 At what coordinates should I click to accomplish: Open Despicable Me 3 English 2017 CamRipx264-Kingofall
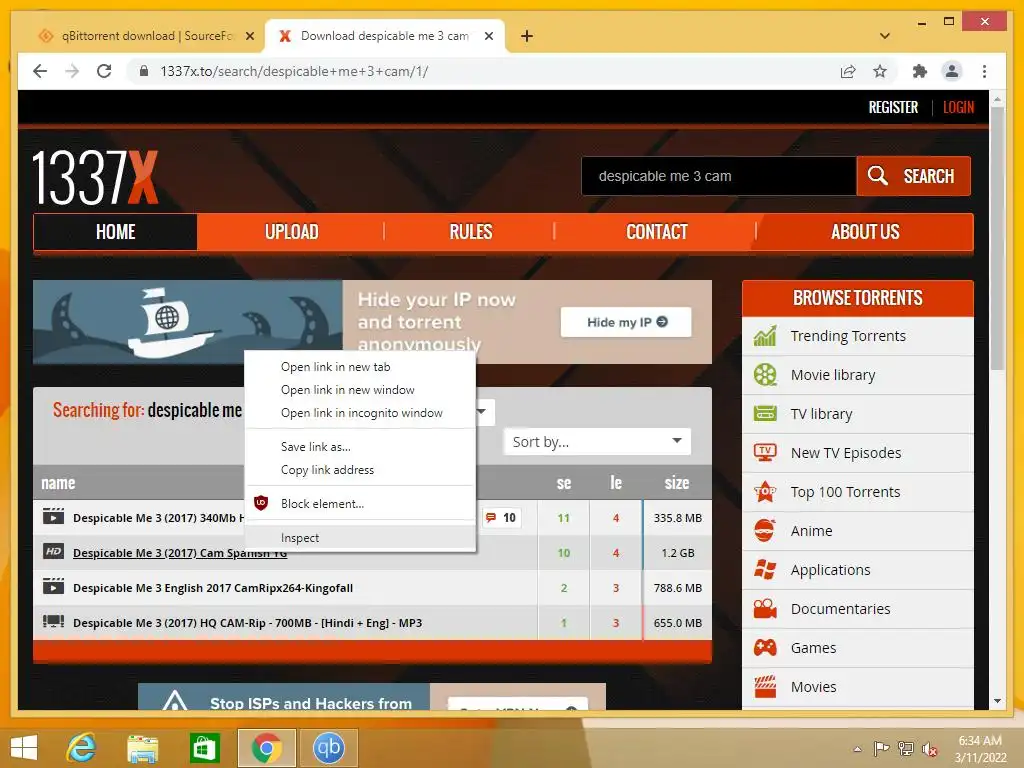tap(213, 588)
